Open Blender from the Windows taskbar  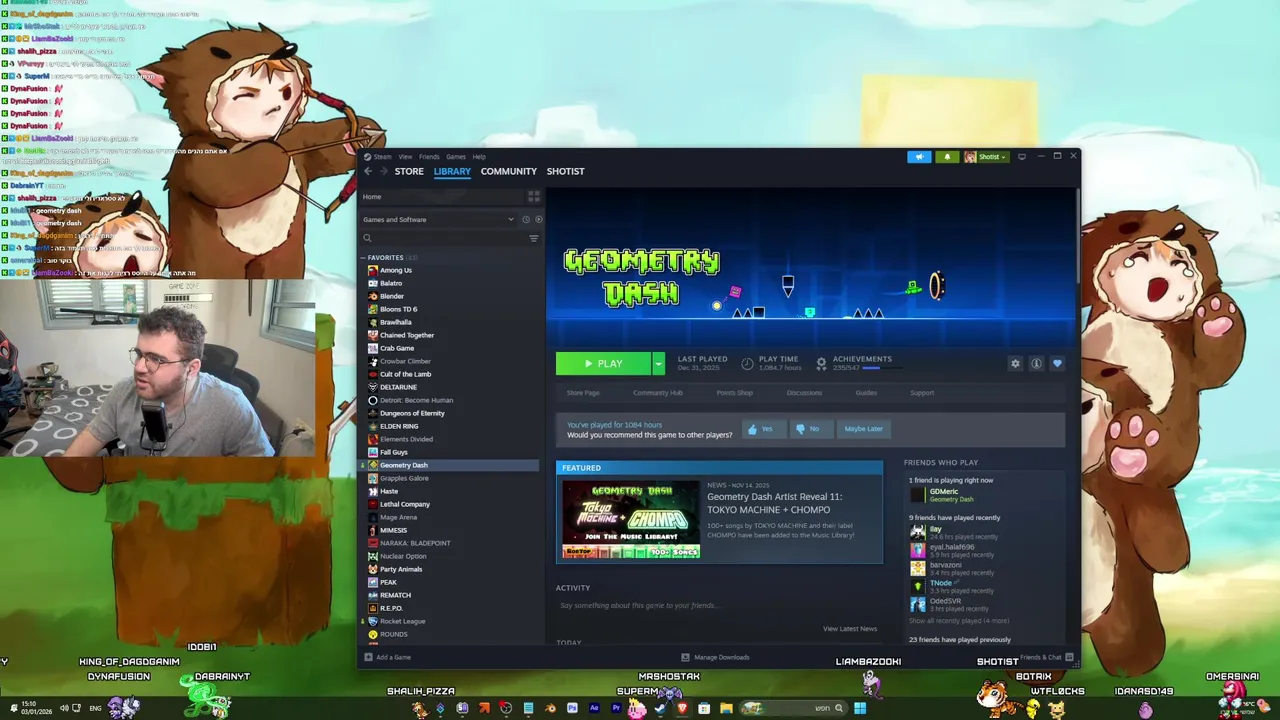[551, 708]
